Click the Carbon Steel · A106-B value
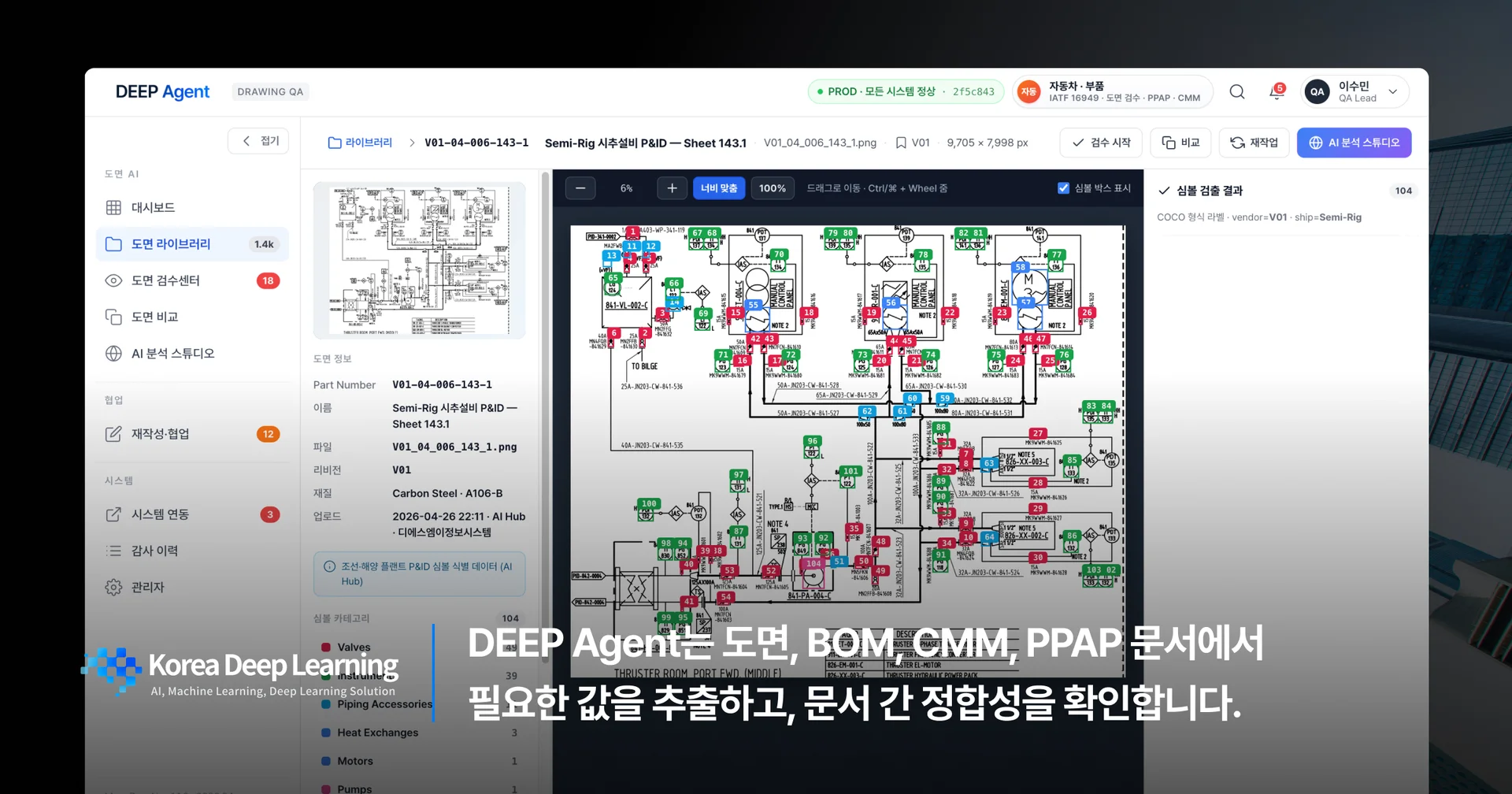This screenshot has width=1512, height=794. tap(447, 493)
